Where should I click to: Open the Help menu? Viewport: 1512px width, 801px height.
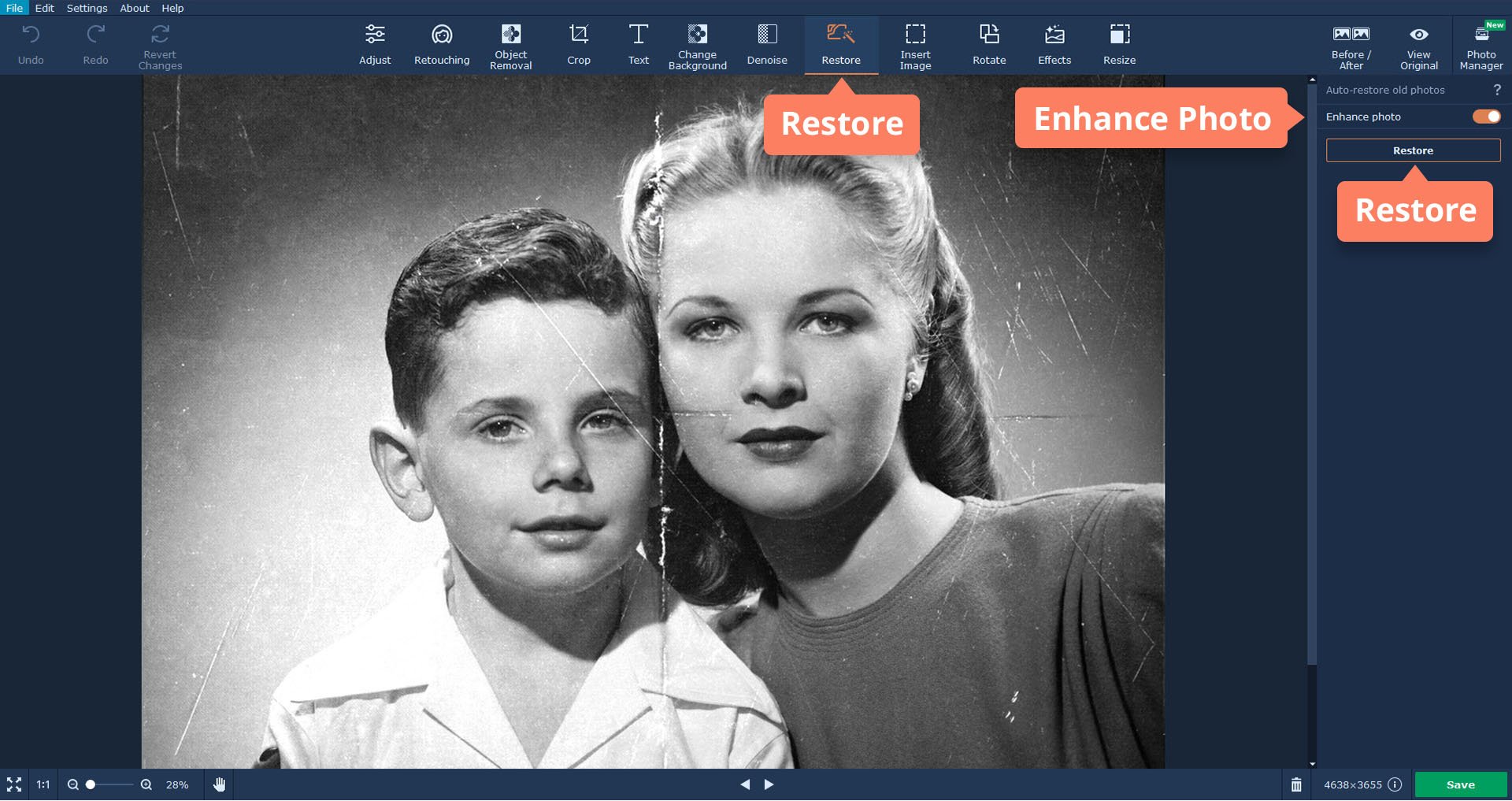tap(172, 8)
